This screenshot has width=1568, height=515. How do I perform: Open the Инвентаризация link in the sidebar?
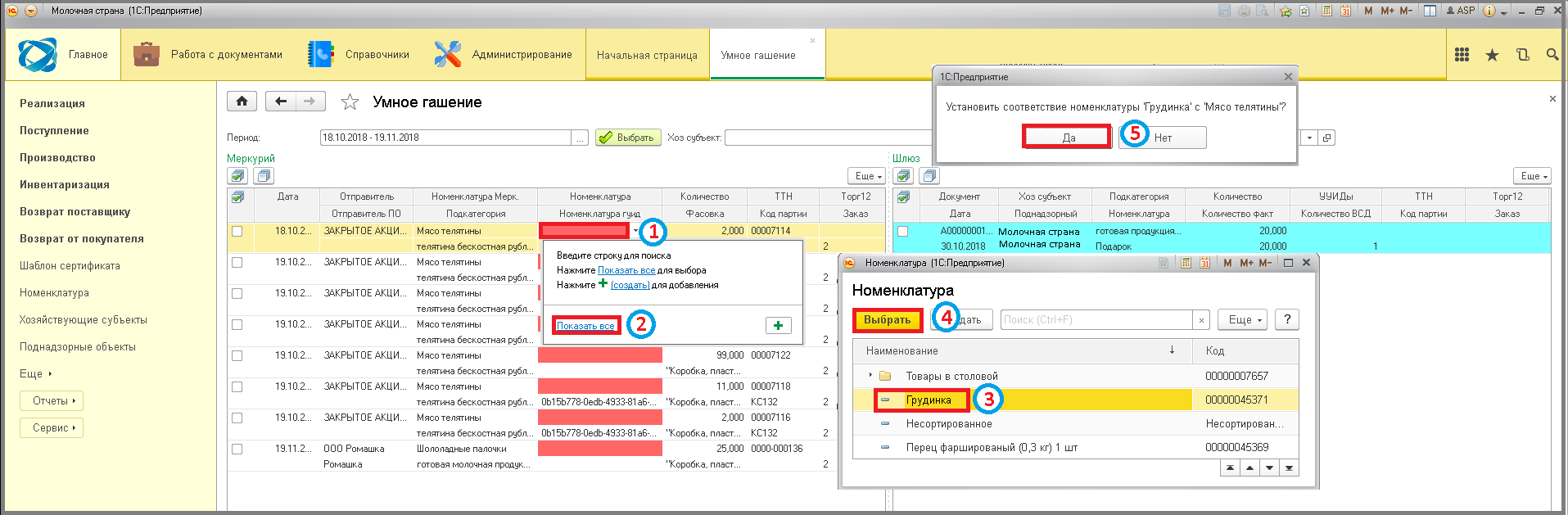pyautogui.click(x=65, y=184)
